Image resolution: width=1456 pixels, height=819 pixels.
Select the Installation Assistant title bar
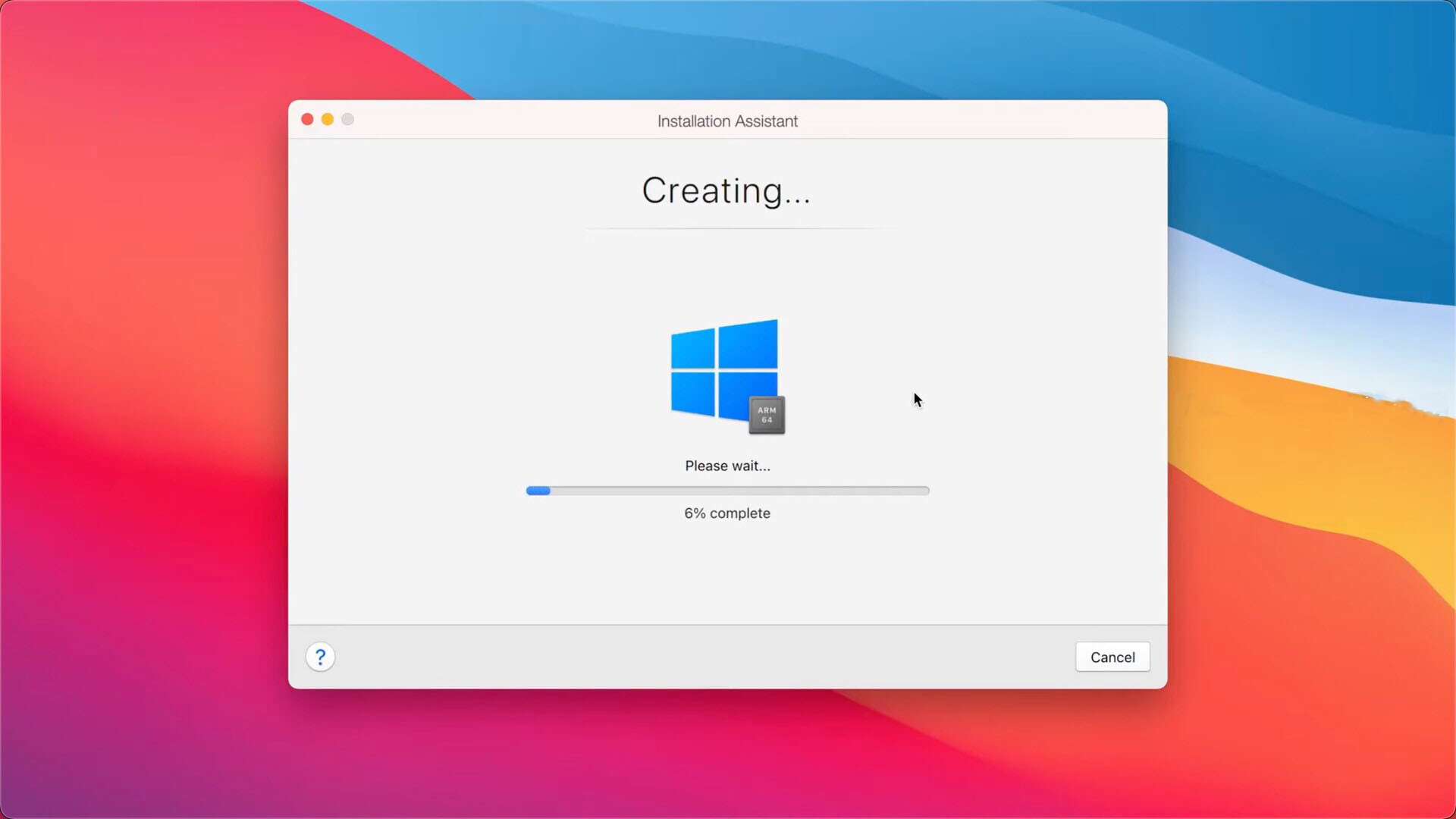[726, 121]
